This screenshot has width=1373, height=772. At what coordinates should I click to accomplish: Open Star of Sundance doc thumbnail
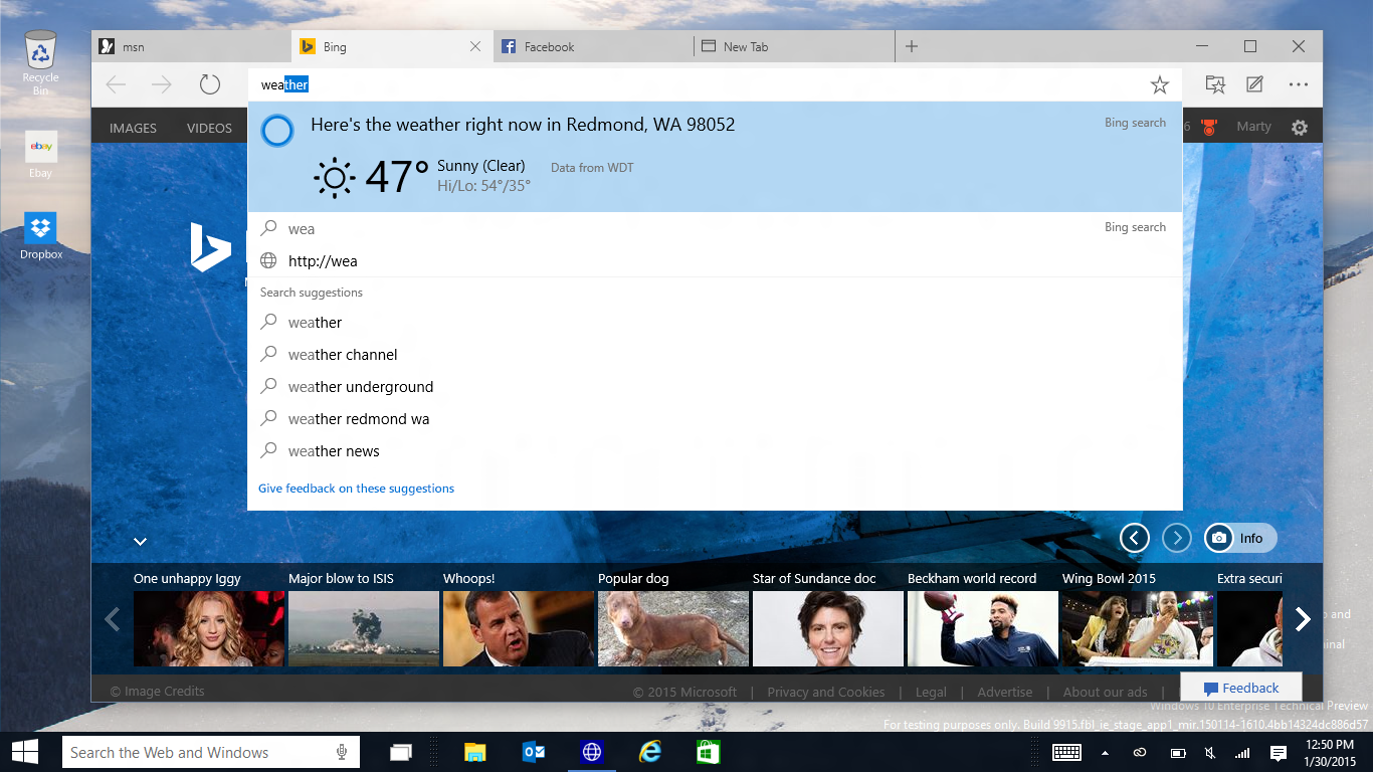point(828,628)
